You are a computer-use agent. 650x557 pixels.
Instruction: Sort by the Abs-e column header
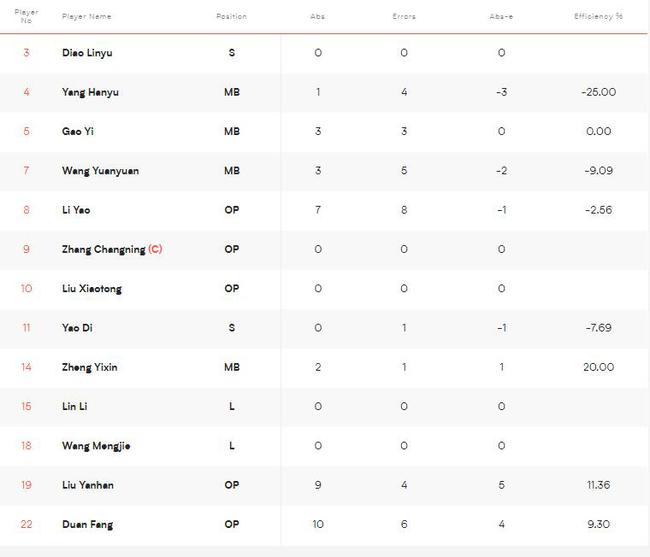[501, 16]
